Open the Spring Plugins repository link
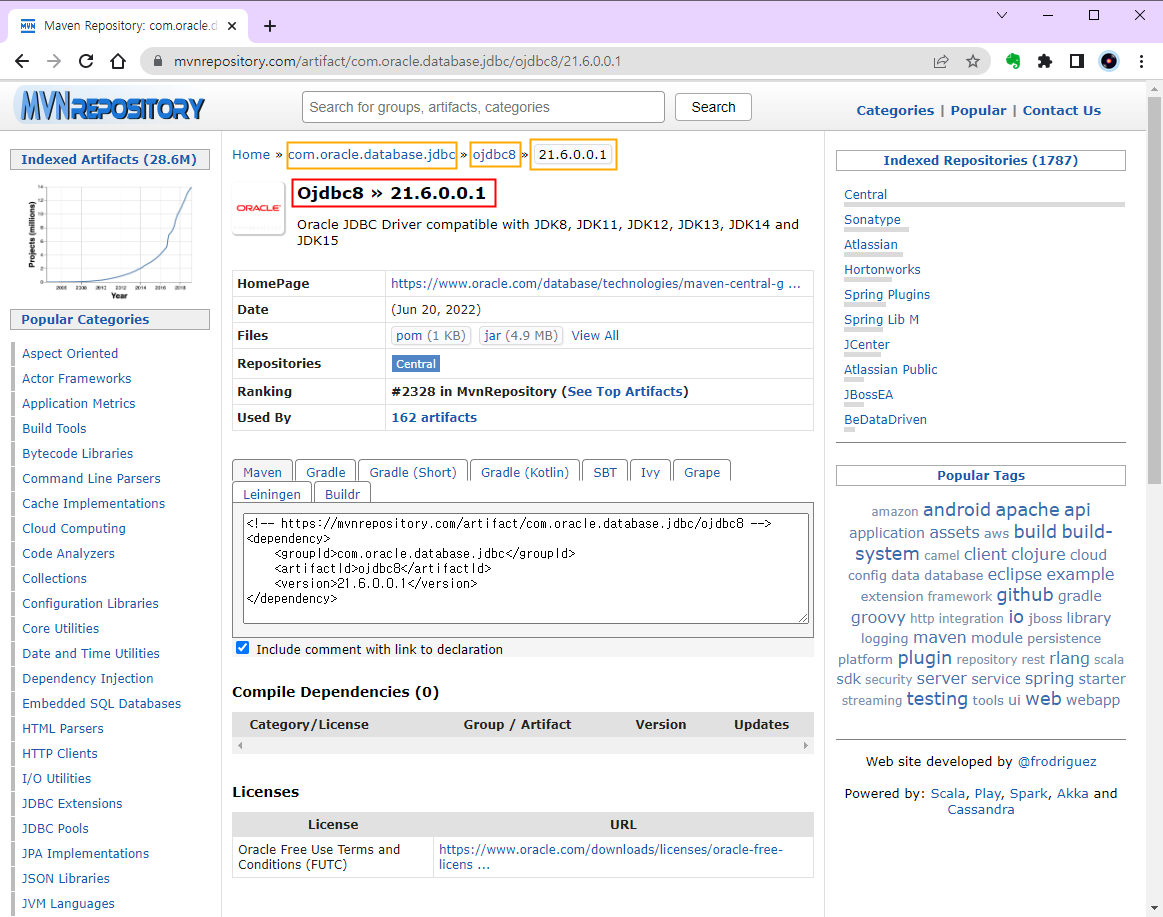The height and width of the screenshot is (917, 1163). point(887,295)
